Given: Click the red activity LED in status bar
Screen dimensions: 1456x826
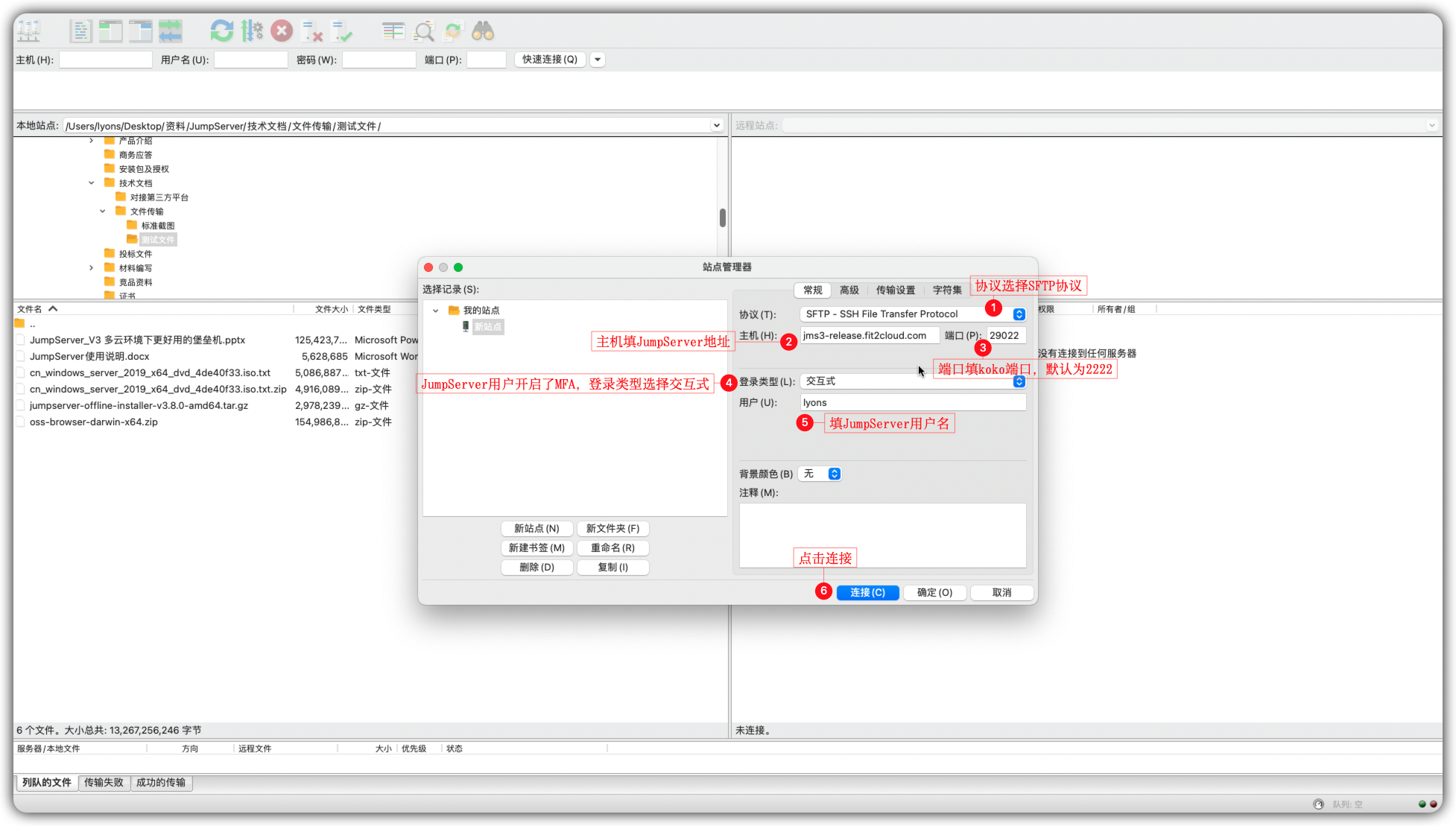Looking at the screenshot, I should click(x=1434, y=804).
